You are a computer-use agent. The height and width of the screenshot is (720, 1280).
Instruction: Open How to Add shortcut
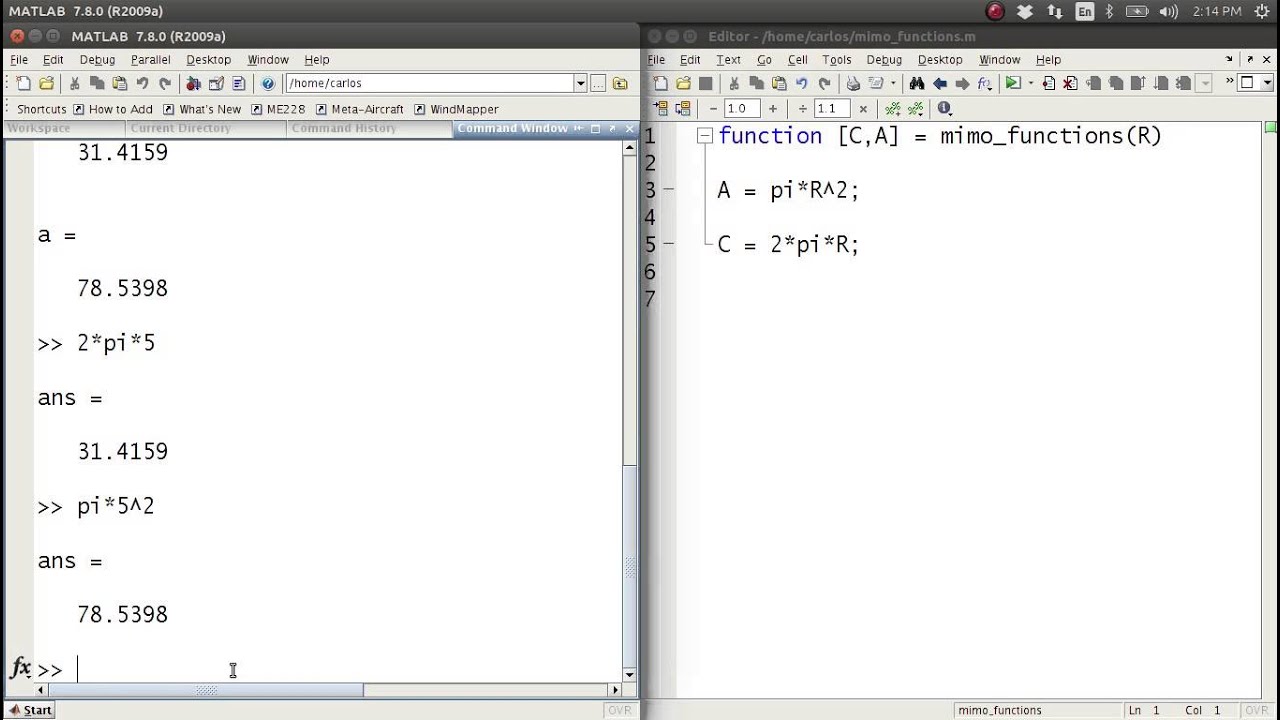pos(112,109)
